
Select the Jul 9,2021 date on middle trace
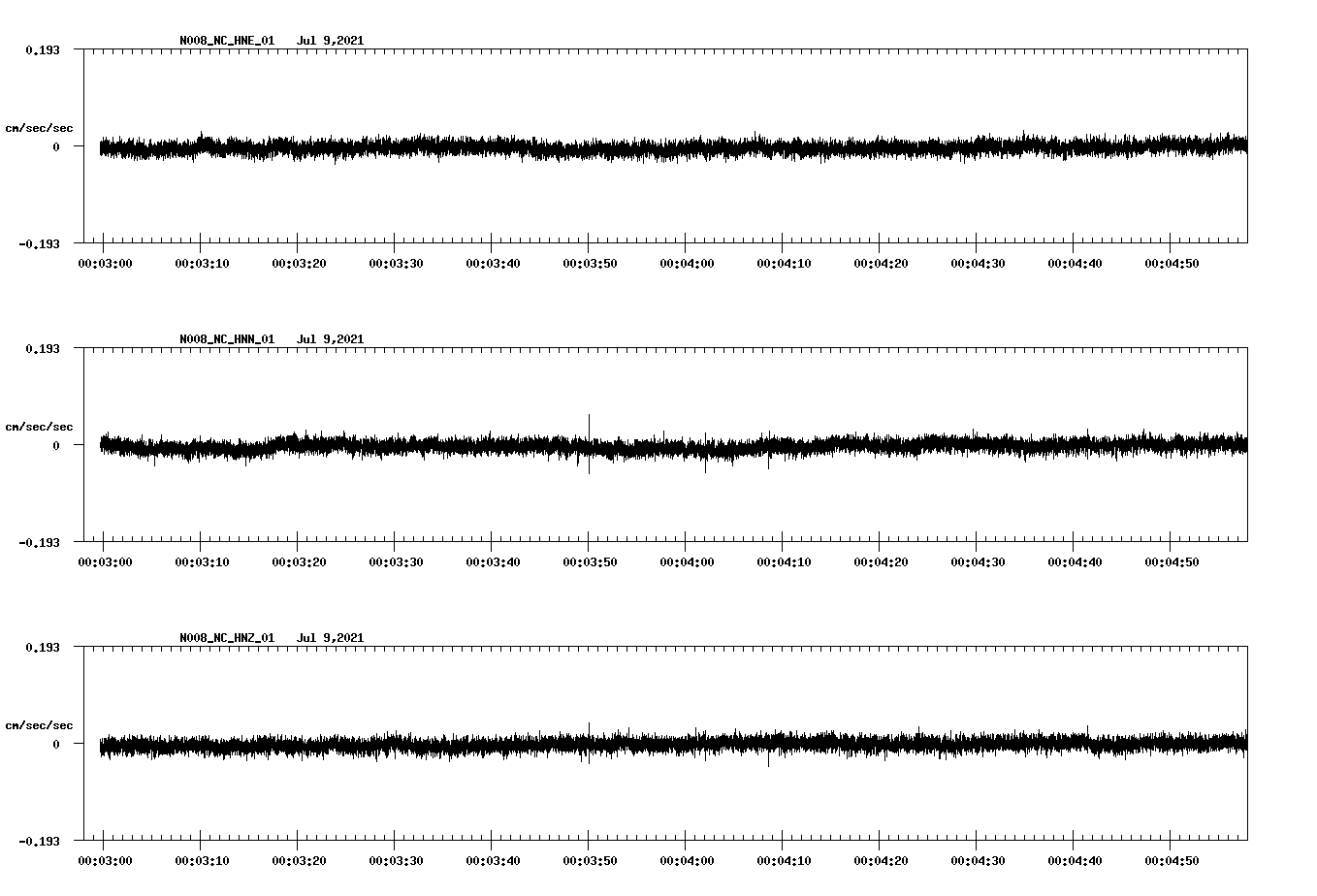tap(332, 338)
